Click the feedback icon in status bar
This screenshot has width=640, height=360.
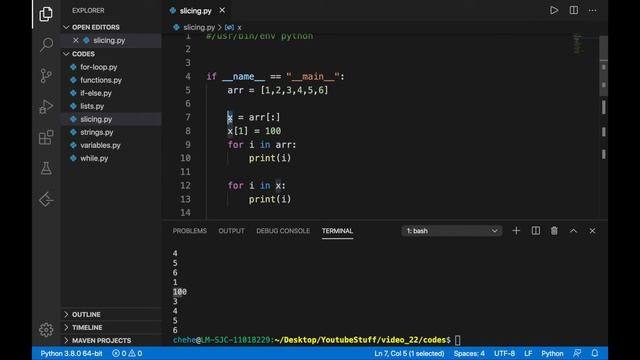[577, 353]
